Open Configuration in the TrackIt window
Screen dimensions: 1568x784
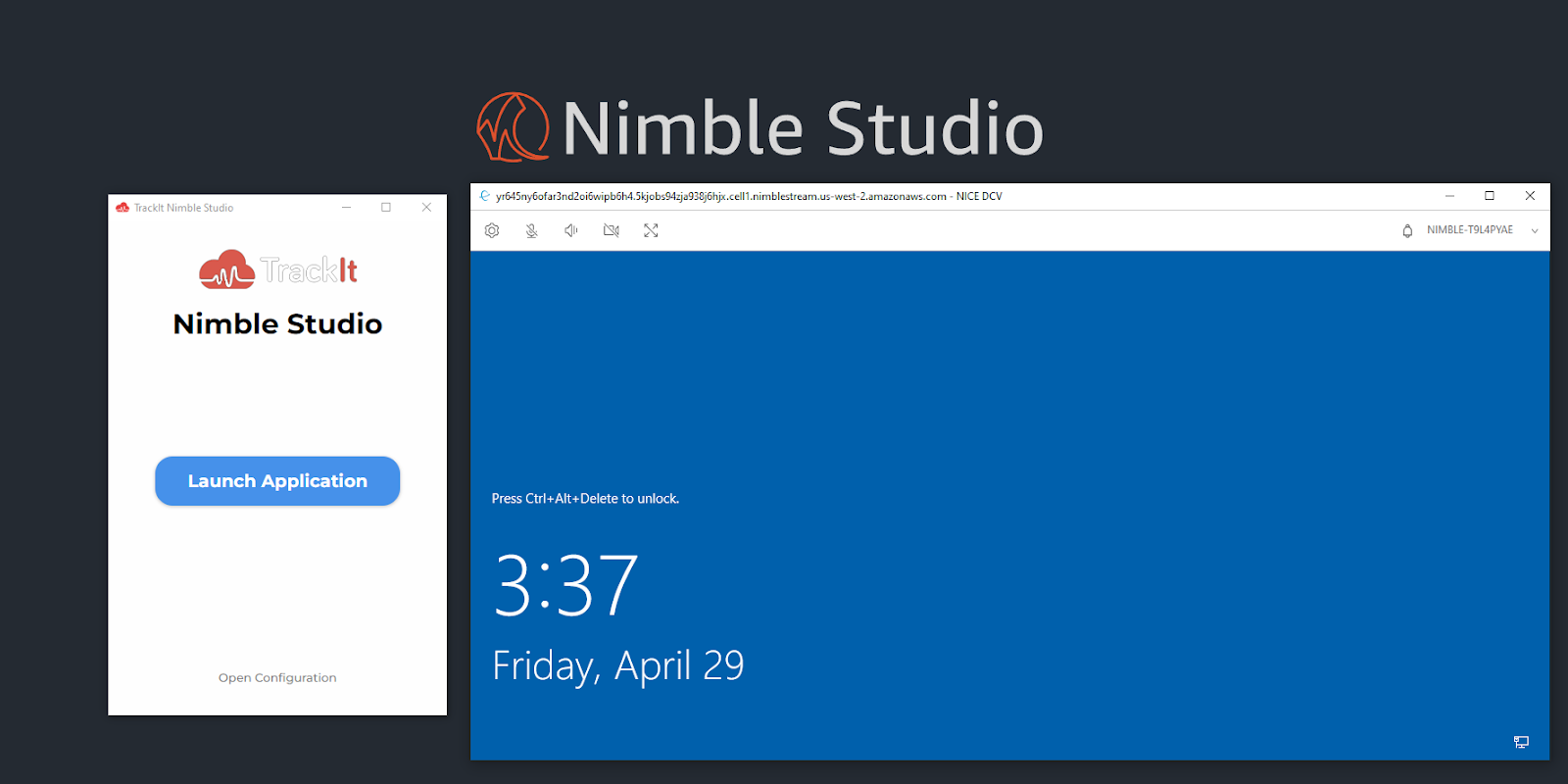[x=277, y=678]
